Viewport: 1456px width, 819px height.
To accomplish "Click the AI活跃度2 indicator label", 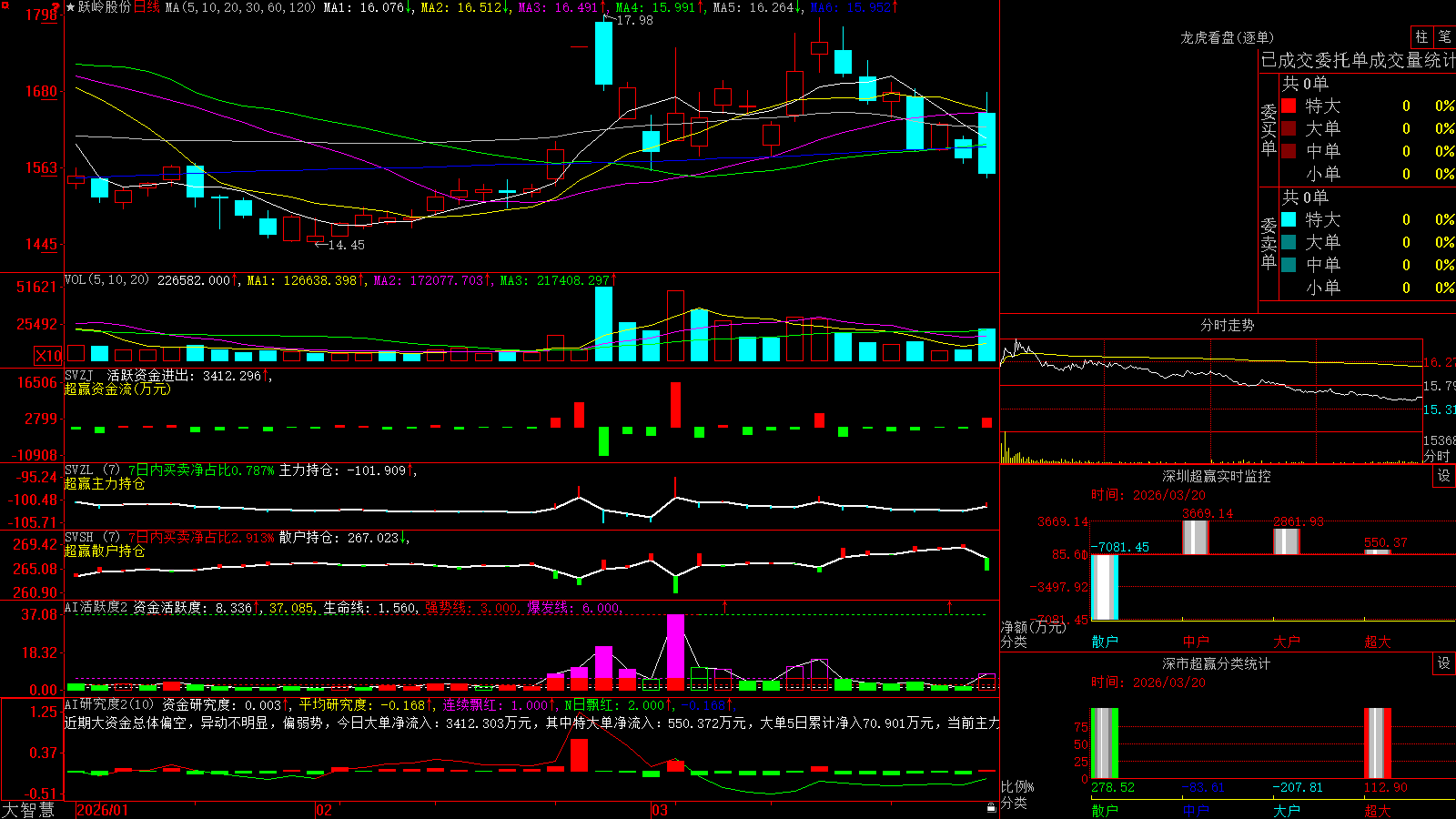I will (x=96, y=607).
